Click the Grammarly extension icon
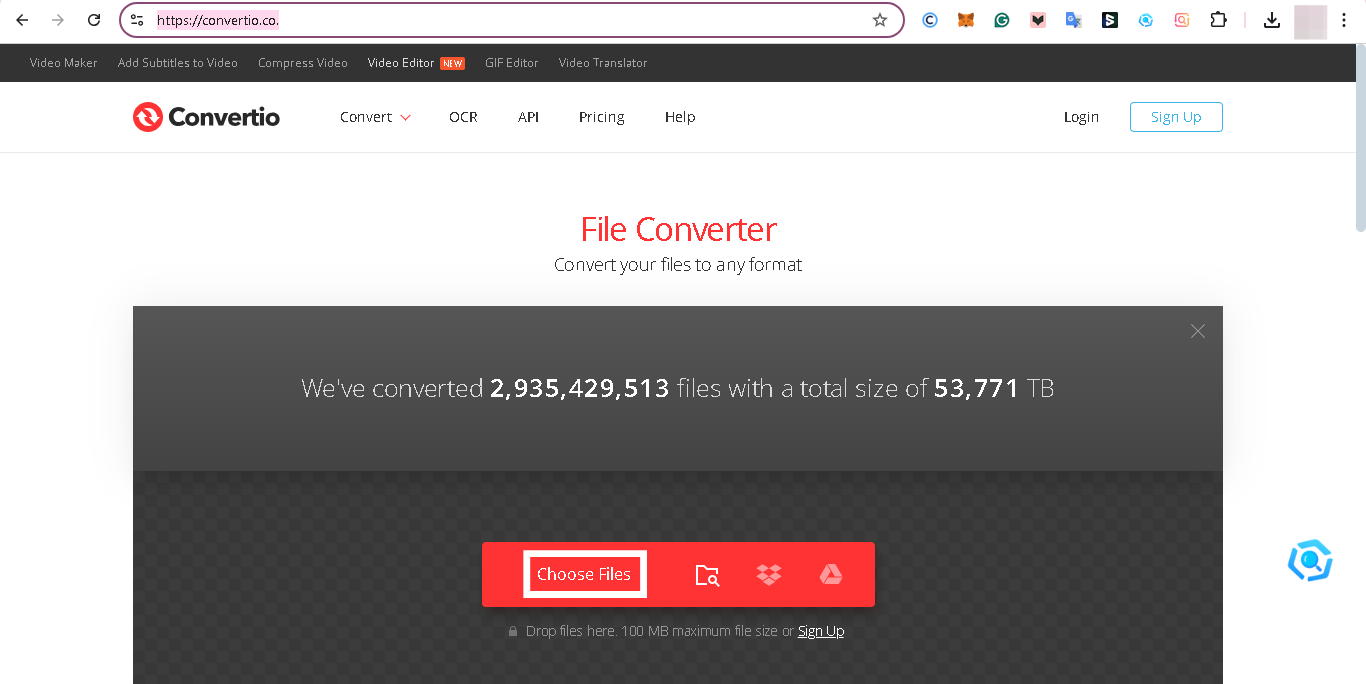The image size is (1366, 684). (1002, 20)
